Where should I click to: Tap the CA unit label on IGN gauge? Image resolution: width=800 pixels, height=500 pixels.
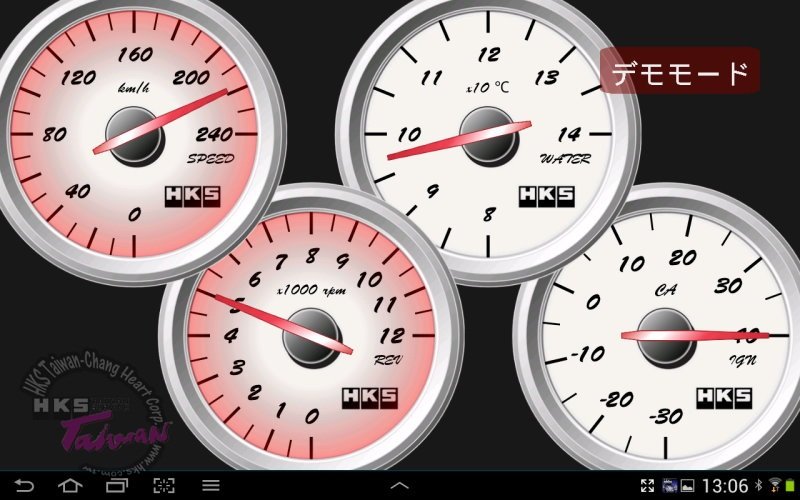pyautogui.click(x=666, y=290)
